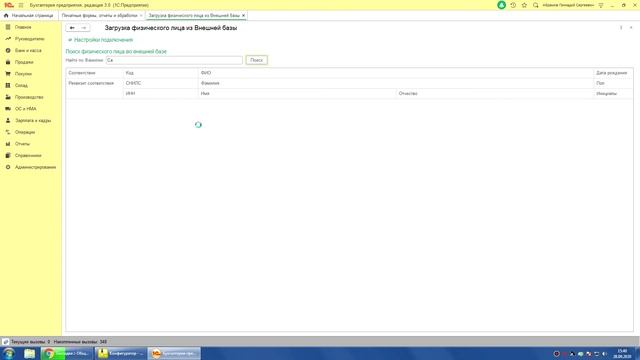Open the Главное section icon
640x360 pixels.
click(x=8, y=27)
